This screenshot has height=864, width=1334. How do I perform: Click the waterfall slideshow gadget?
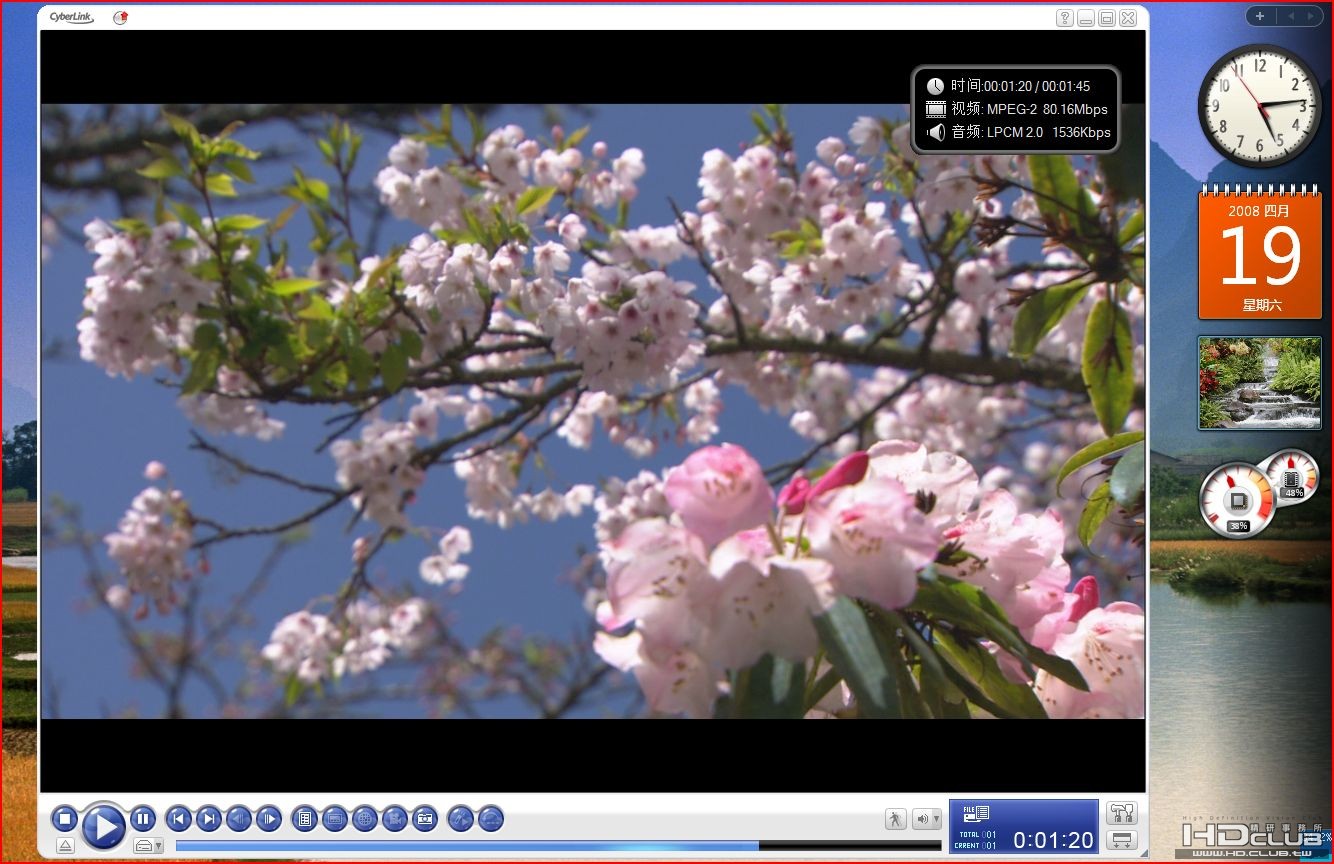pyautogui.click(x=1260, y=383)
